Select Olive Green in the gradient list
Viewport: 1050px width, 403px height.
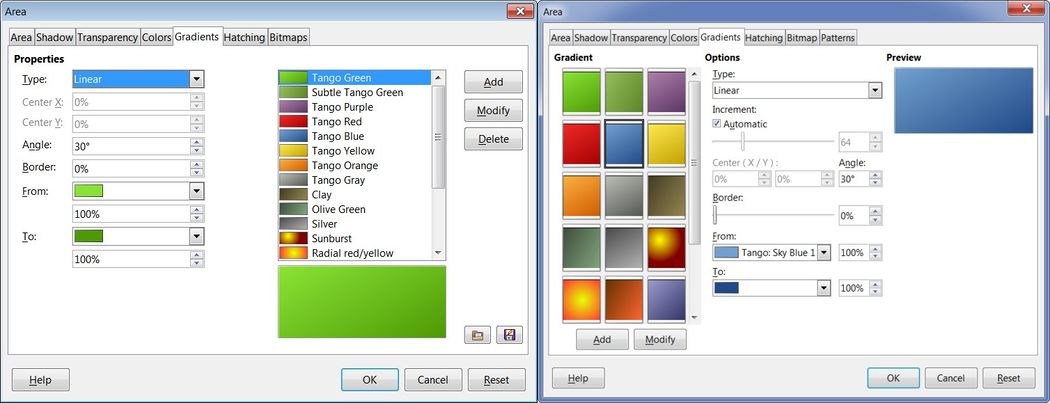coord(338,210)
